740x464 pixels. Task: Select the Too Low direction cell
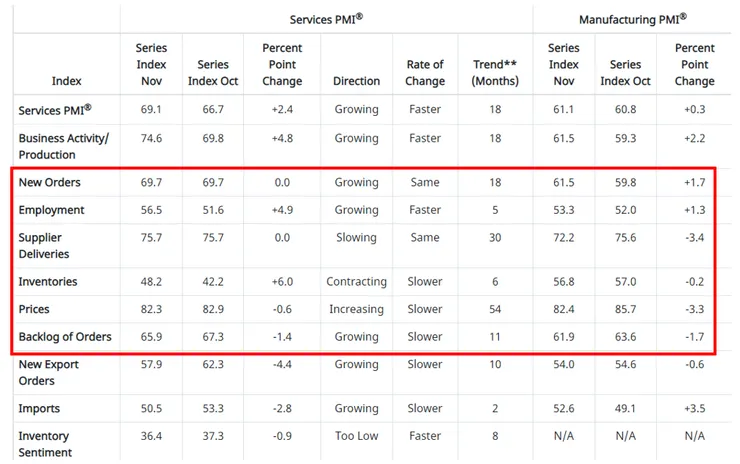[356, 436]
